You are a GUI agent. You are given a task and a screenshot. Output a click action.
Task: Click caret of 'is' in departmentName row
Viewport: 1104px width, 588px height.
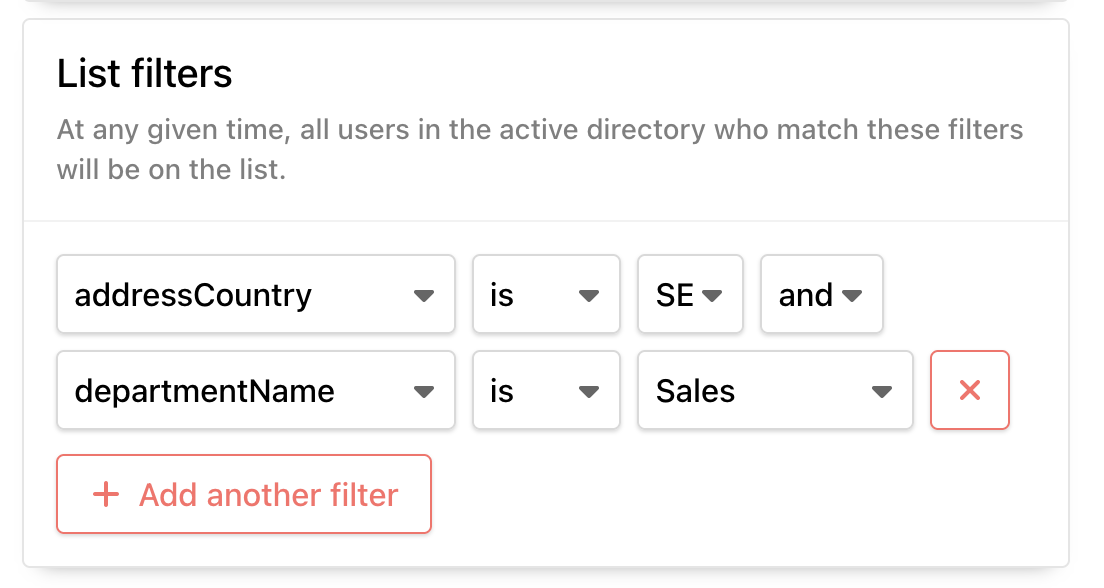tap(589, 392)
